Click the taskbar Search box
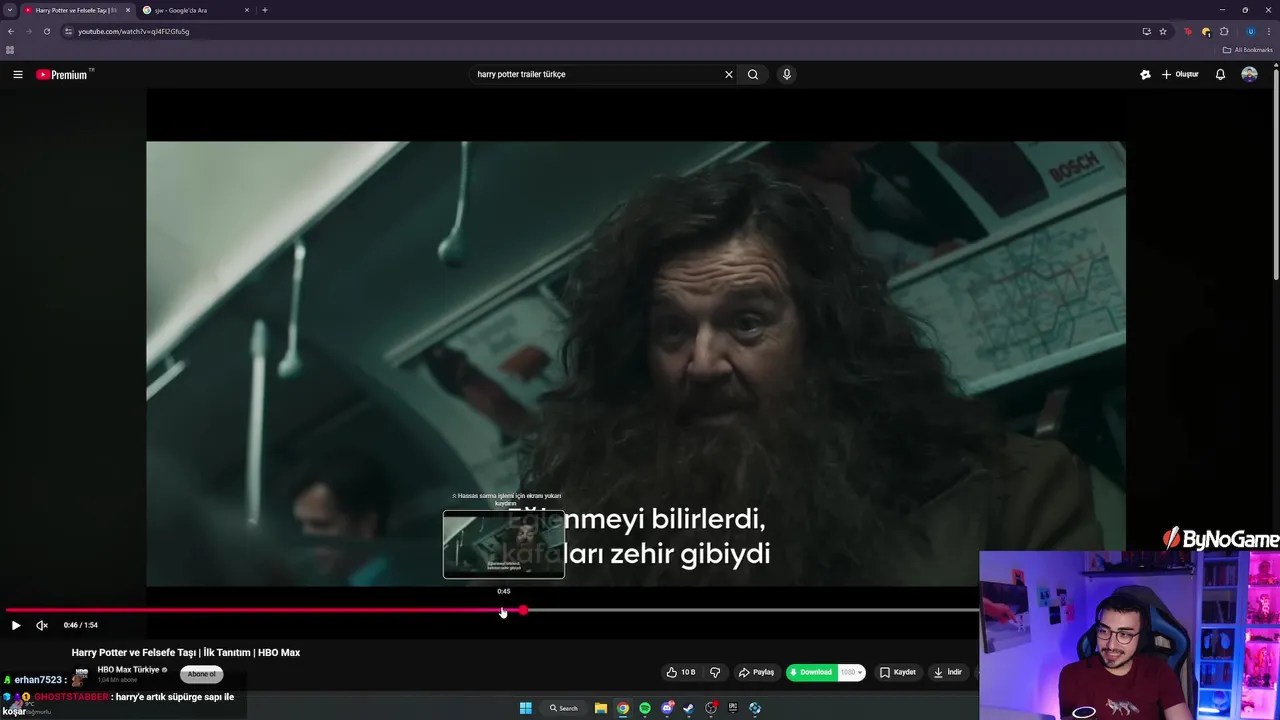 pos(564,708)
